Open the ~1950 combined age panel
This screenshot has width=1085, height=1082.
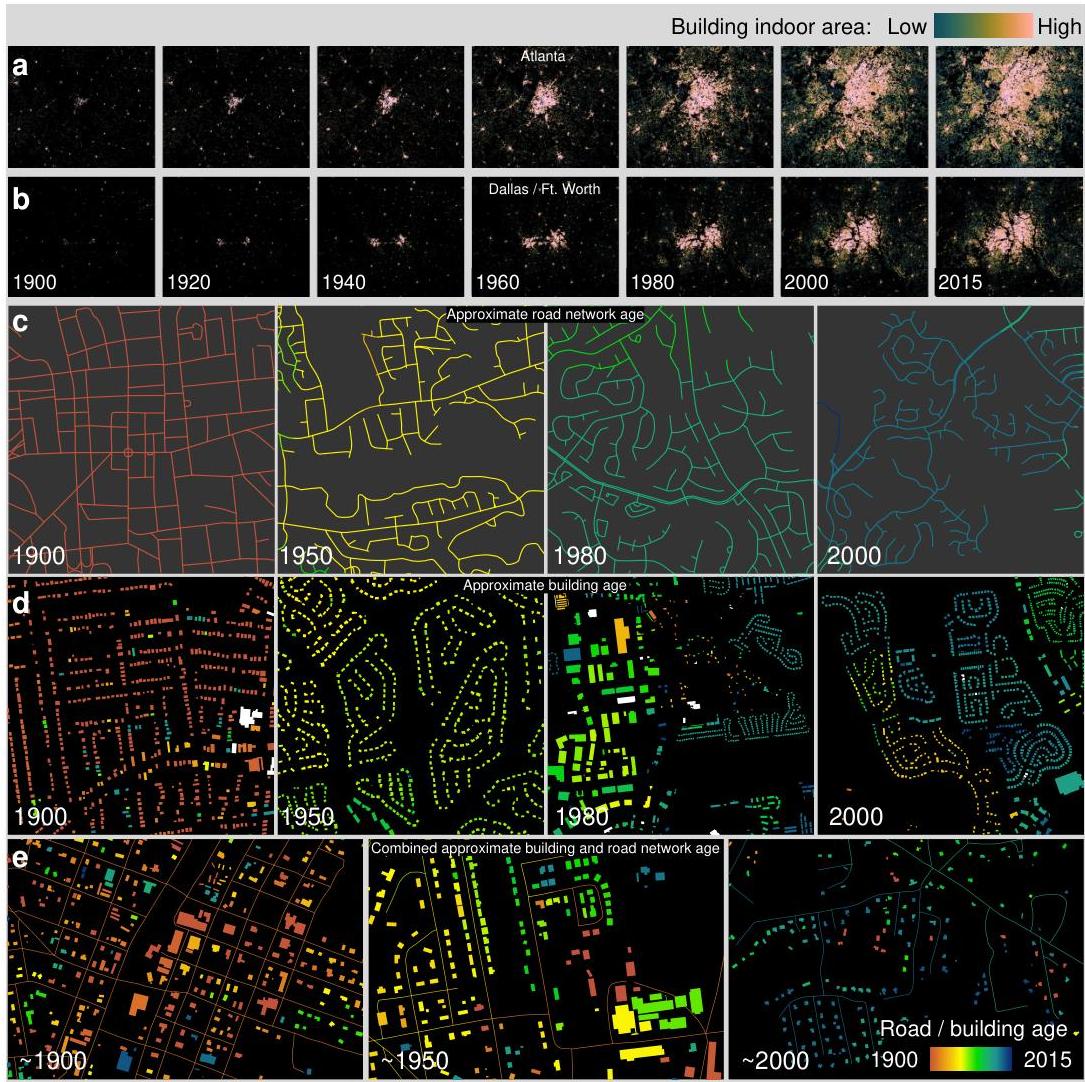545,958
